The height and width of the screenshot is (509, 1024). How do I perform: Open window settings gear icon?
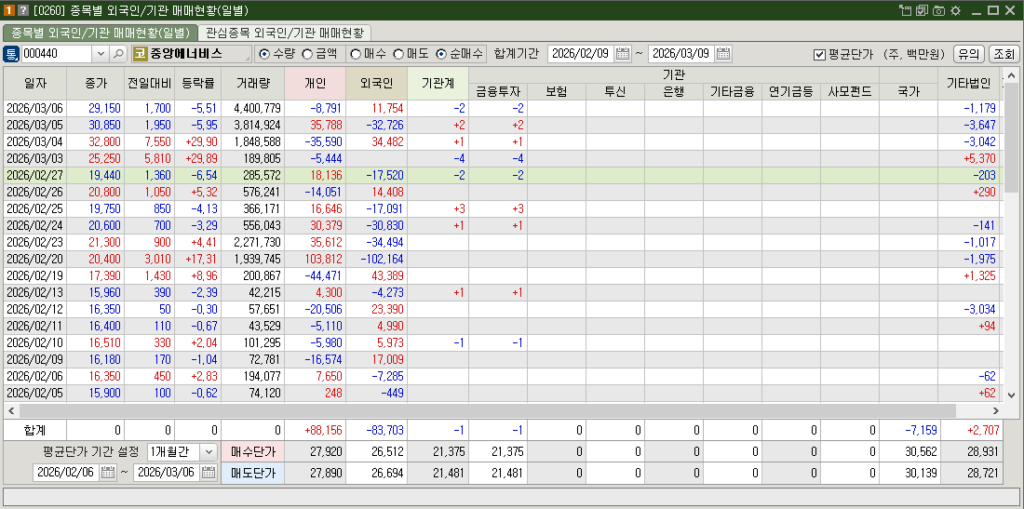(955, 10)
